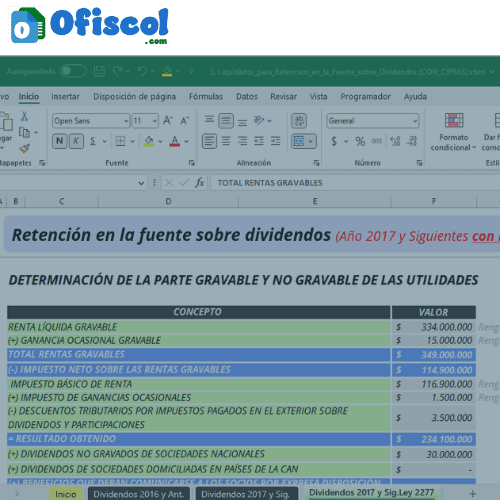Toggle bold N formatting button

pyautogui.click(x=60, y=141)
